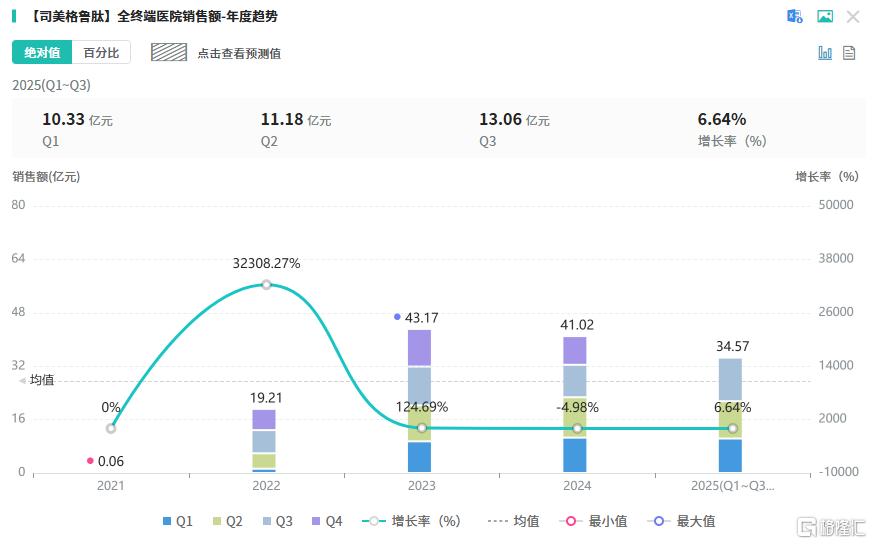Click the 10.33 亿元 Q1 value

tap(77, 120)
